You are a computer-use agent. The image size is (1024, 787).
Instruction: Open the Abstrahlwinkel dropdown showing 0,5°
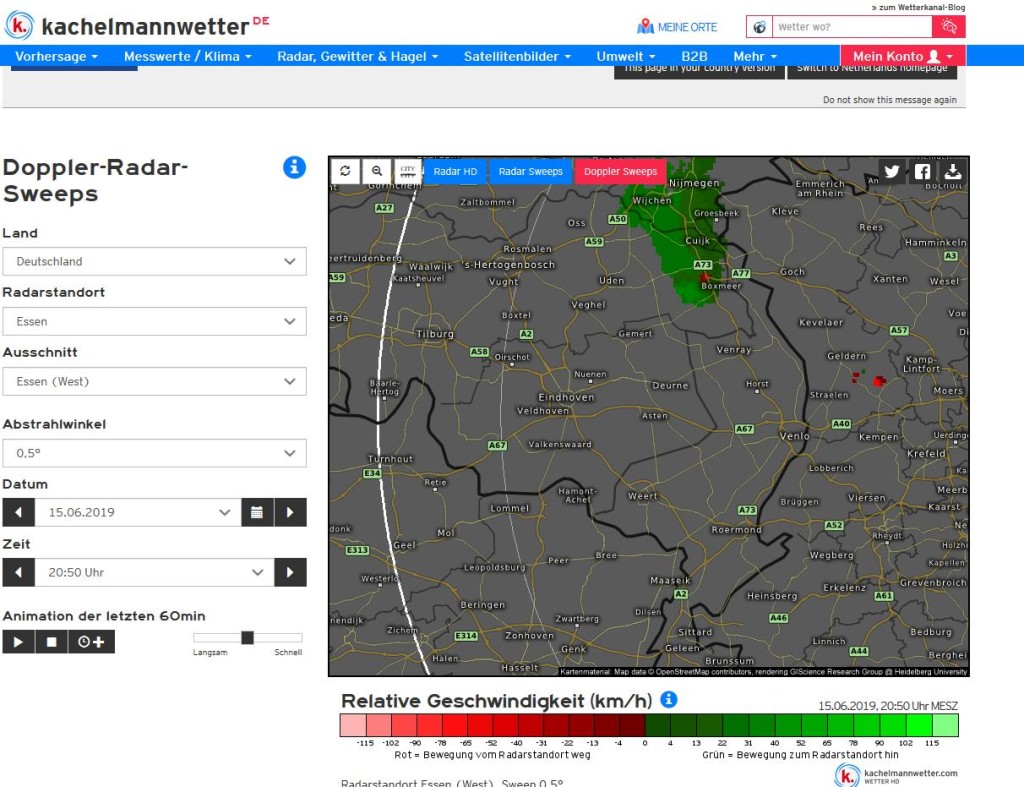154,453
